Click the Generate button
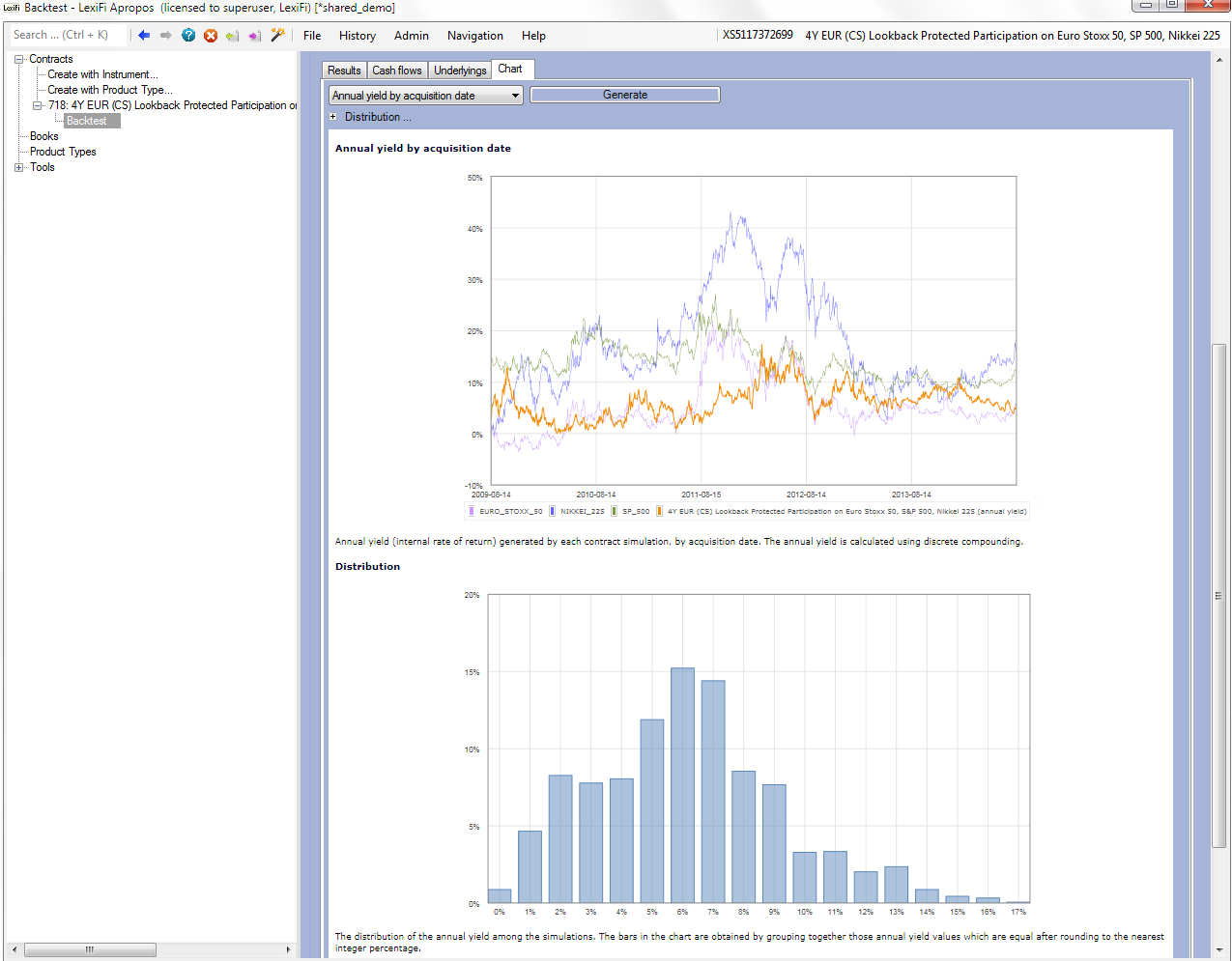The width and height of the screenshot is (1232, 961). 625,95
